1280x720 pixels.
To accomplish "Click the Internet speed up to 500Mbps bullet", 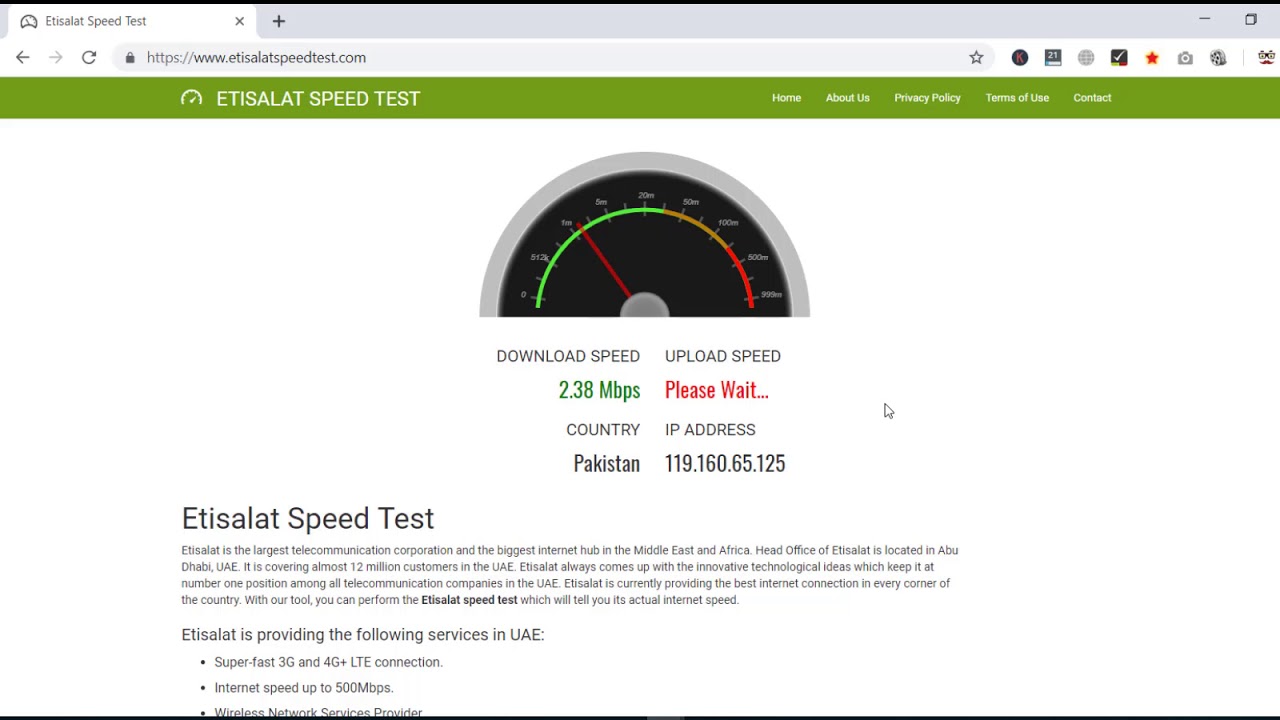I will tap(304, 688).
